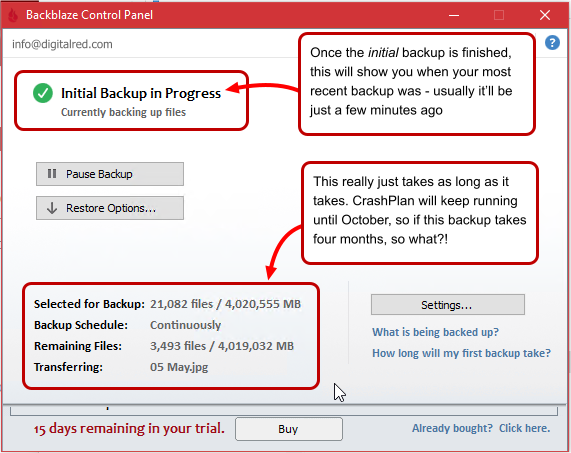Click the pause icon on Pause Backup
Image resolution: width=571 pixels, height=453 pixels.
tap(52, 174)
